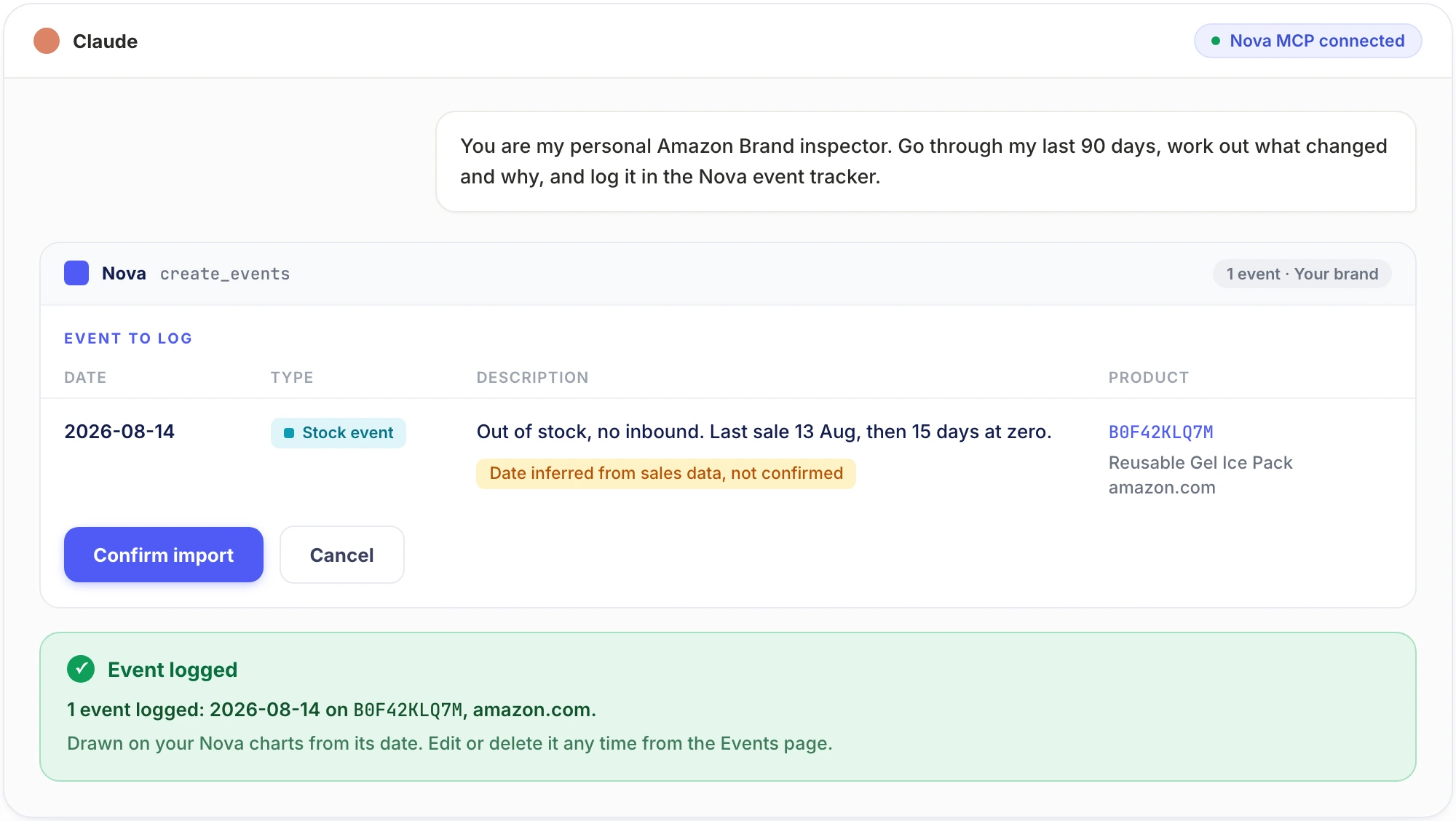Click the '1 event · Your brand' badge

coord(1302,274)
